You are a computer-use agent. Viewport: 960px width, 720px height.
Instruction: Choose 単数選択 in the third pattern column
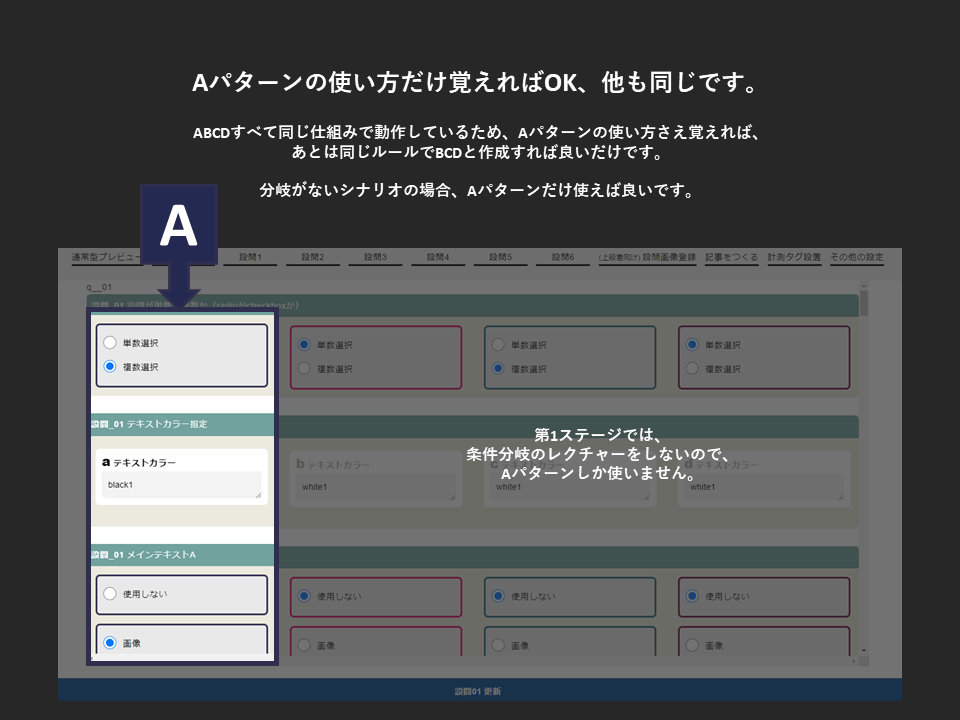click(498, 344)
